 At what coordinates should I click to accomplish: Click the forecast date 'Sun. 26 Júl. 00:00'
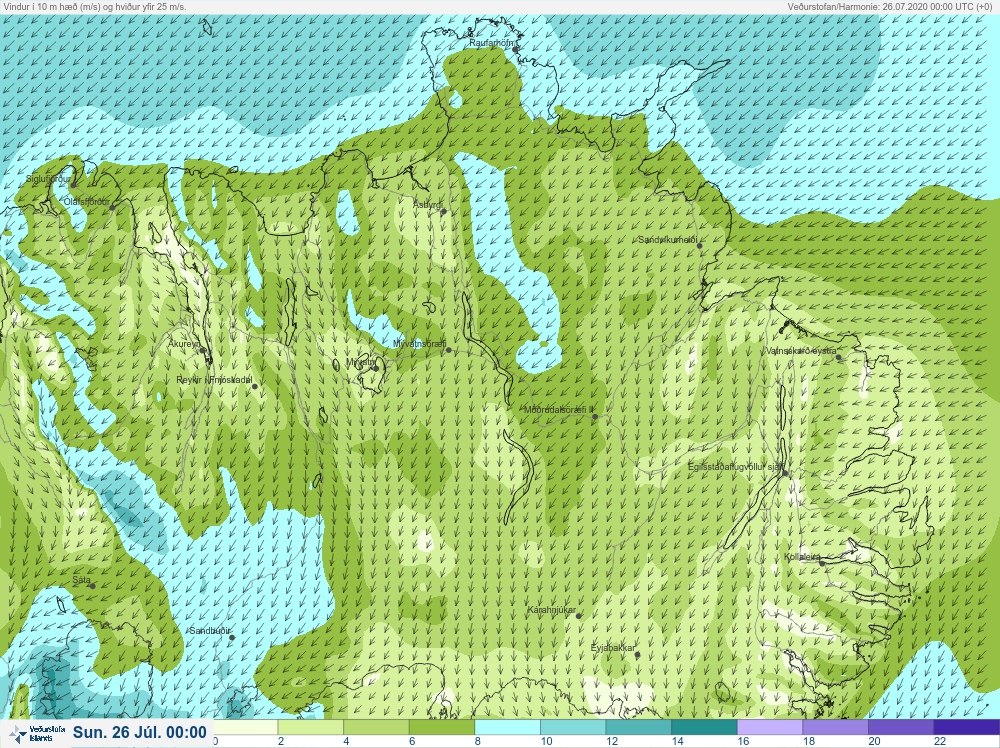(x=140, y=733)
